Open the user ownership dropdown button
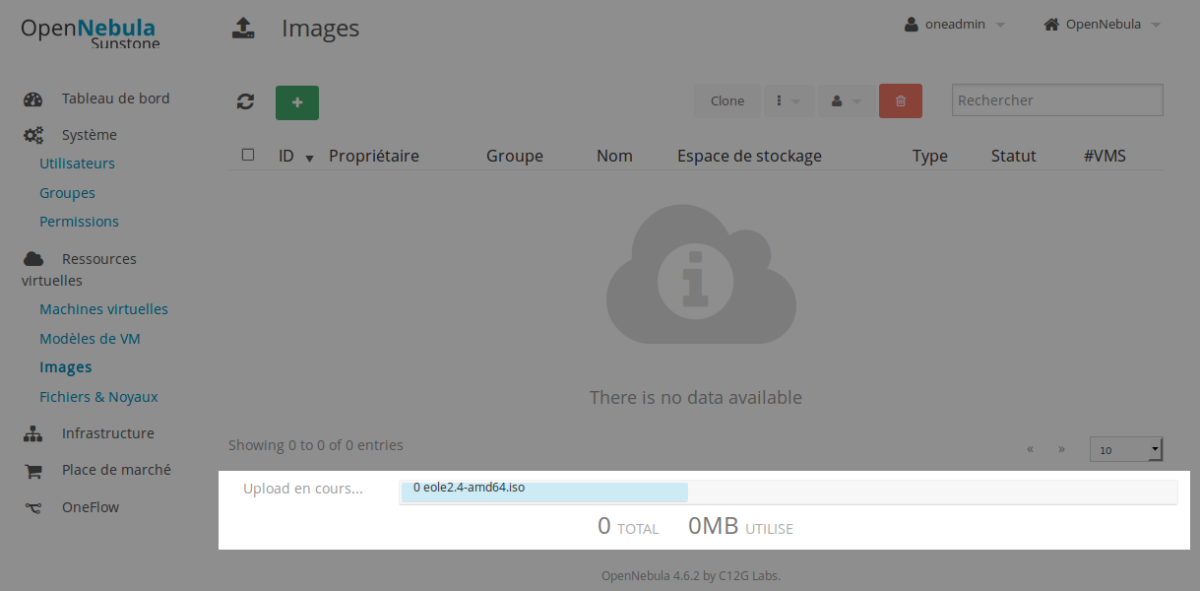 845,101
